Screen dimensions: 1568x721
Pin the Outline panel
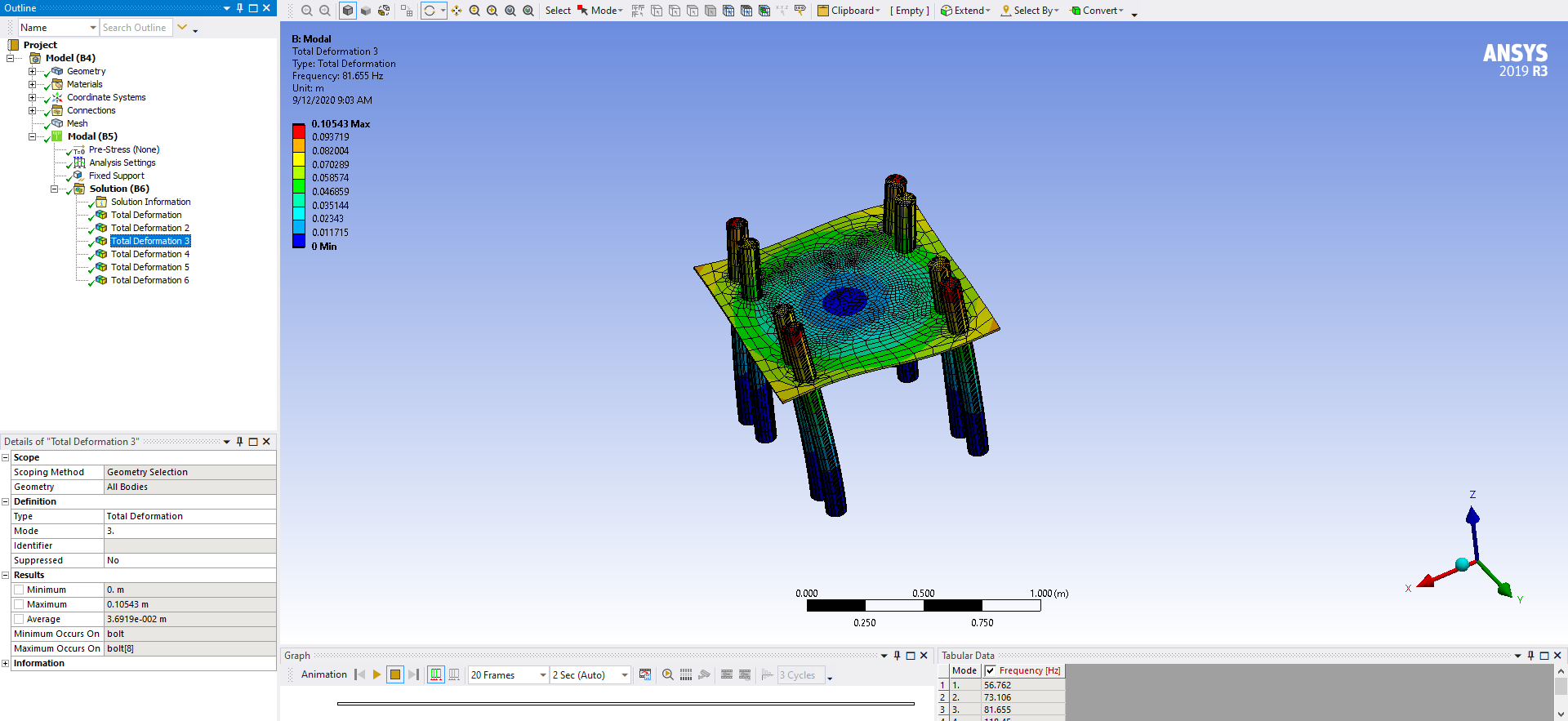[240, 7]
